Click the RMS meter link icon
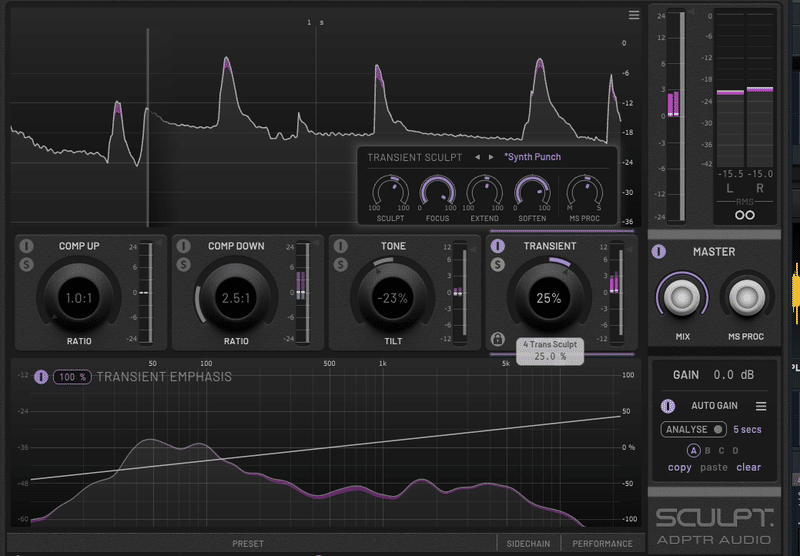The height and width of the screenshot is (556, 800). pos(745,215)
